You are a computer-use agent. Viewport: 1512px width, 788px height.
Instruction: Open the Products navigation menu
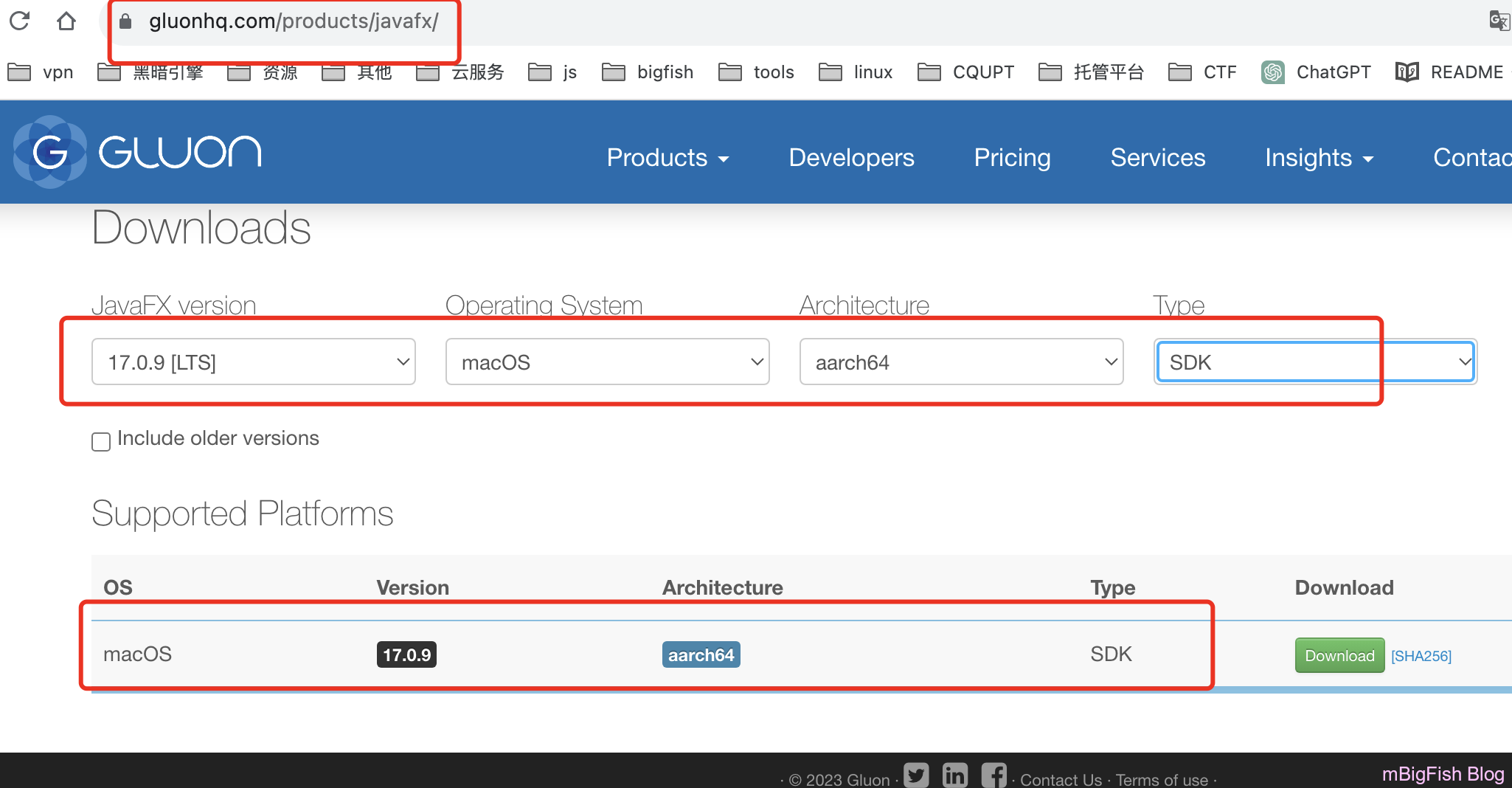tap(667, 158)
